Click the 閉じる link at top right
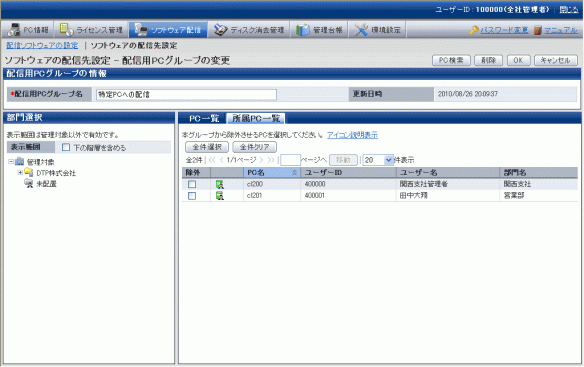The width and height of the screenshot is (584, 367). tap(568, 10)
